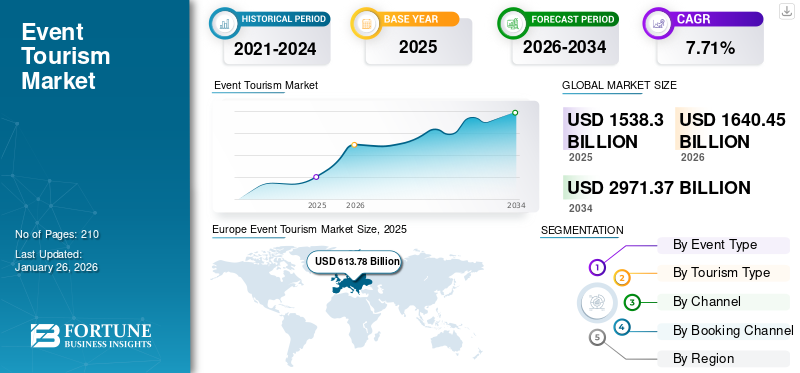The image size is (800, 373).
Task: Click the HISTORICAL PERIOD label
Action: 283,19
